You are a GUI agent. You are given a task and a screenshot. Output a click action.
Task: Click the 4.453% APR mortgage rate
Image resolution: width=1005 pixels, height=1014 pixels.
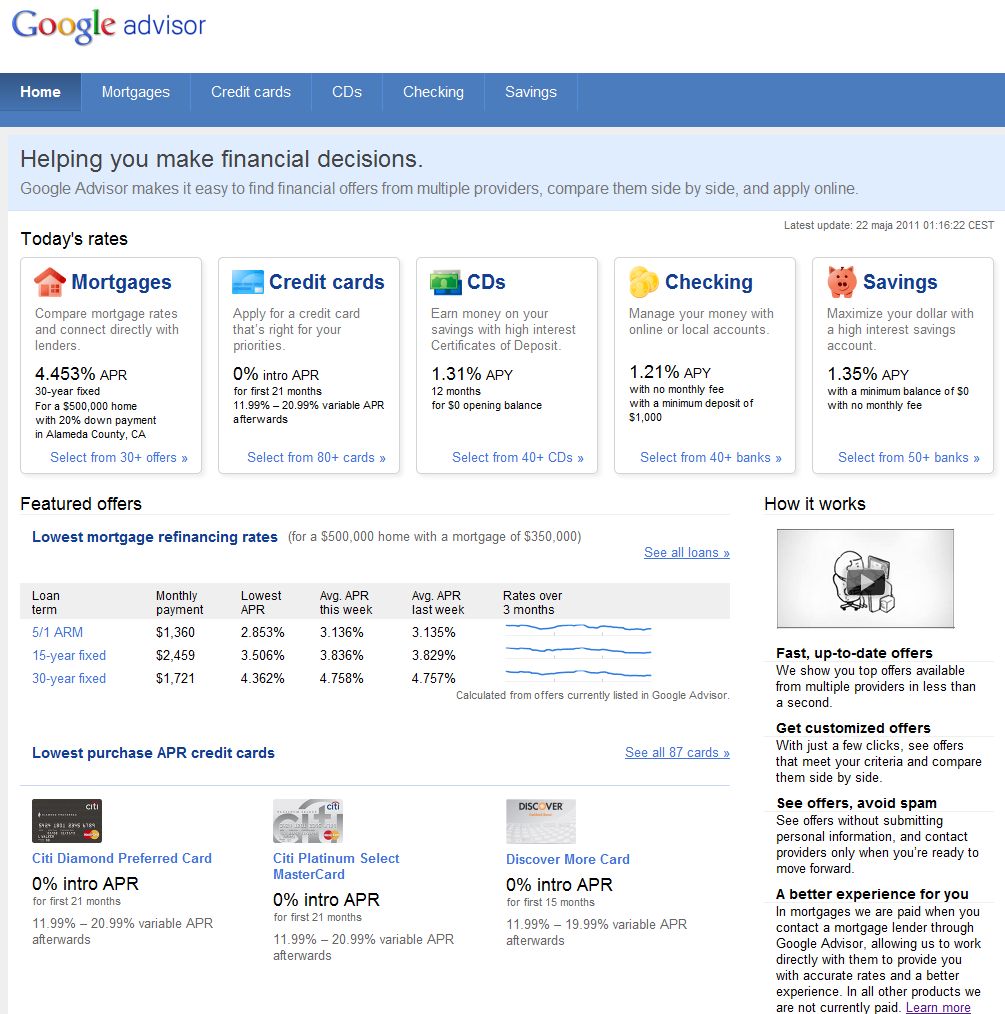tap(81, 374)
